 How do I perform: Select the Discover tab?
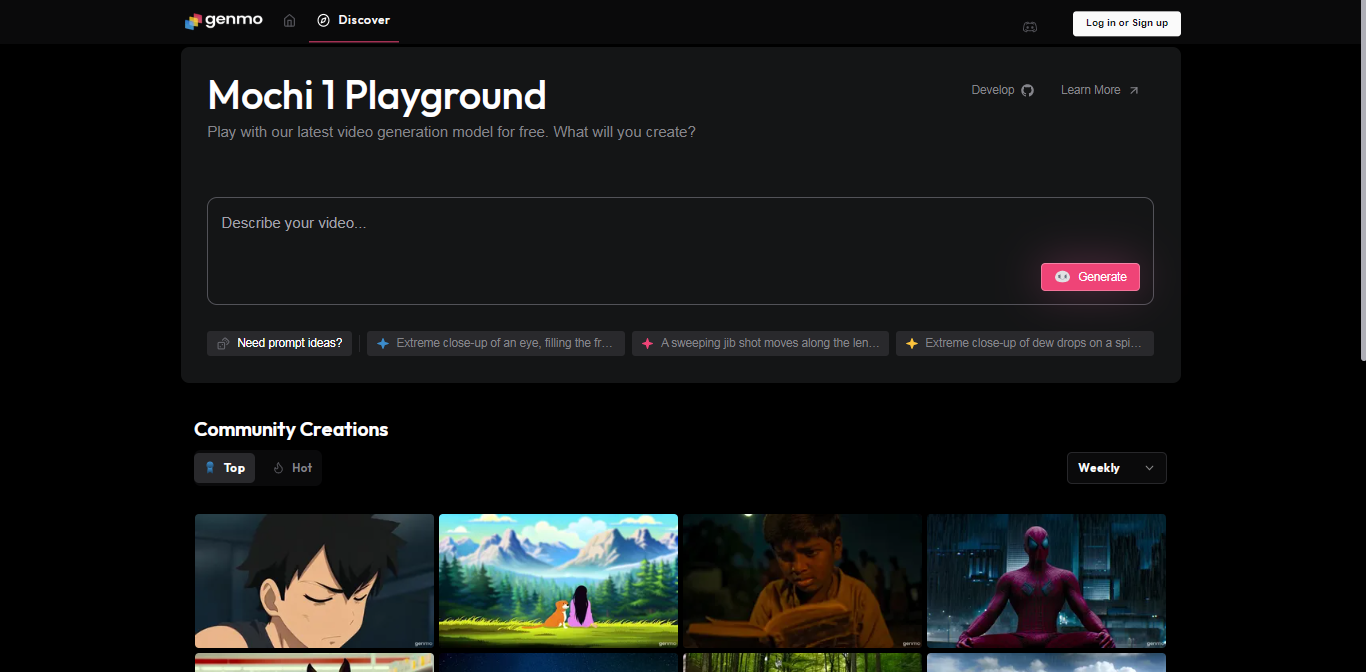(x=354, y=21)
